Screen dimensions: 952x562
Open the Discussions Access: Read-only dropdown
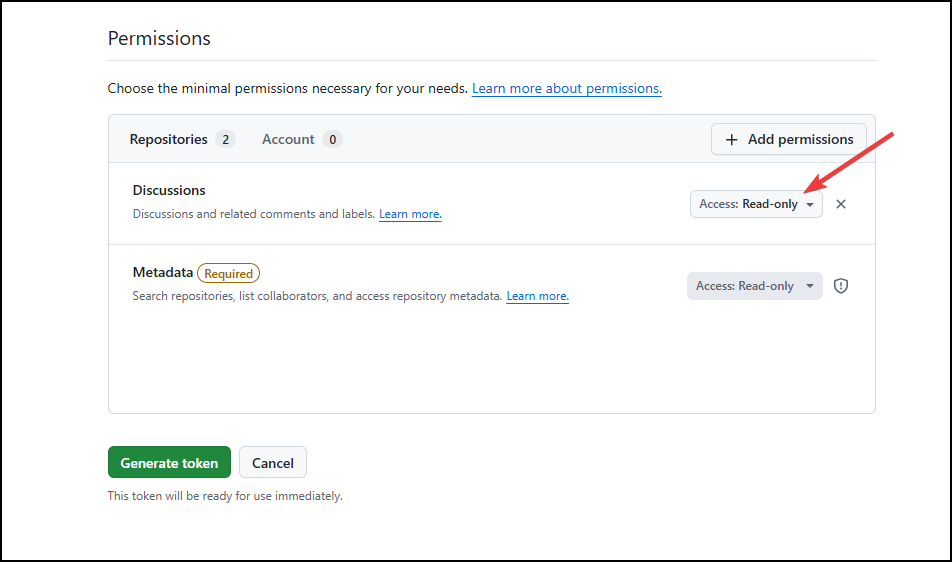pyautogui.click(x=755, y=204)
